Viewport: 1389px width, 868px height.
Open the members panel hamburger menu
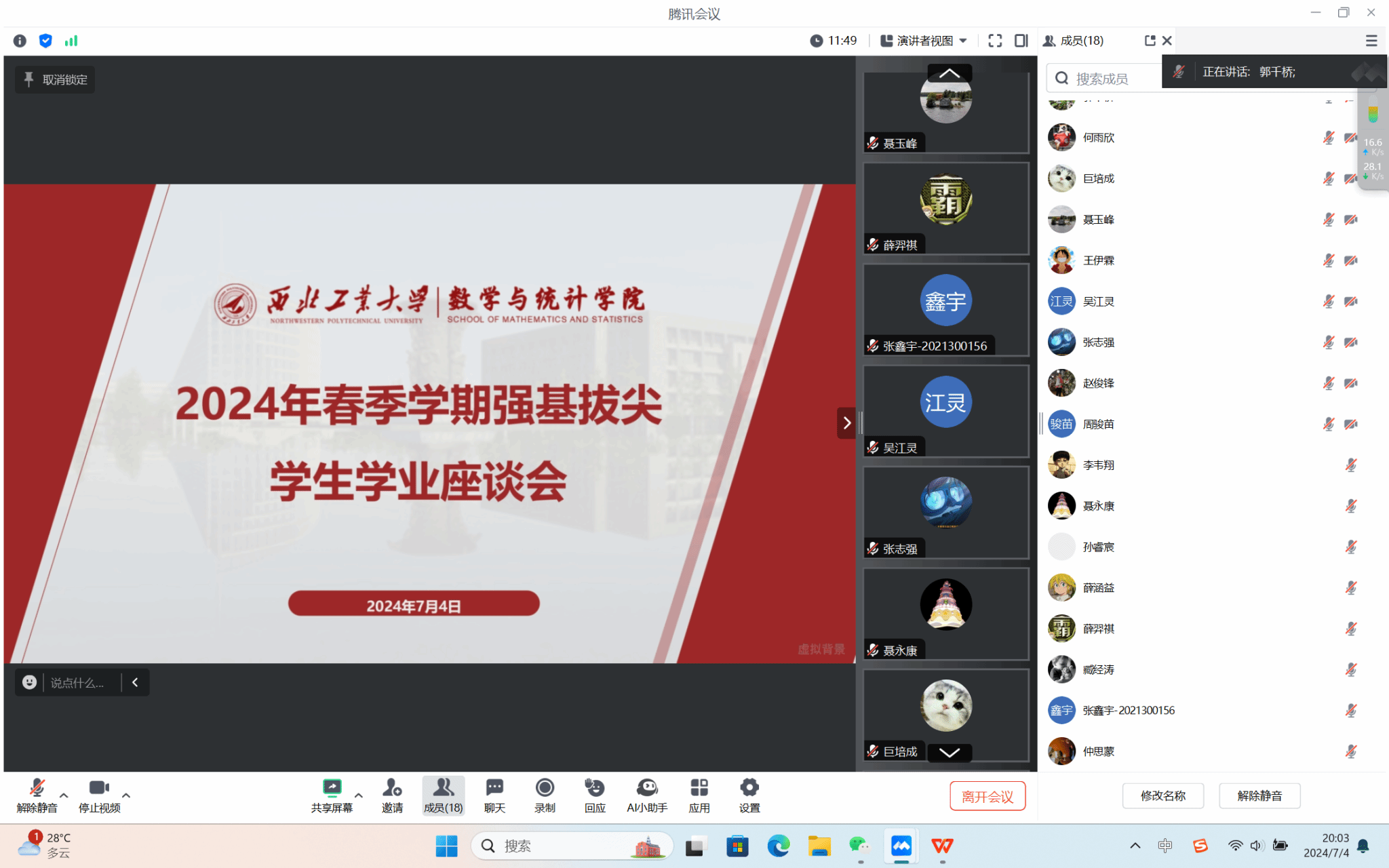[x=1371, y=41]
